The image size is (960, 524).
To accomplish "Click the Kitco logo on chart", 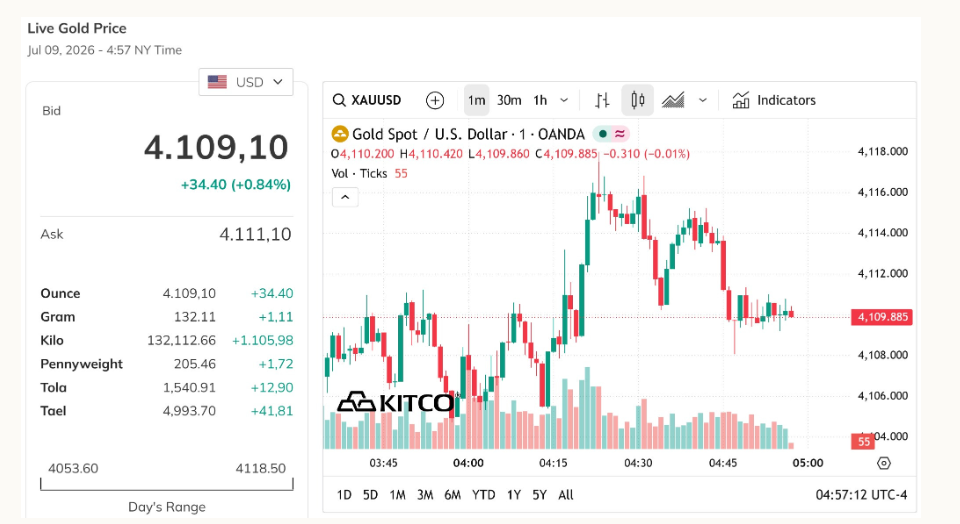I will coord(396,402).
